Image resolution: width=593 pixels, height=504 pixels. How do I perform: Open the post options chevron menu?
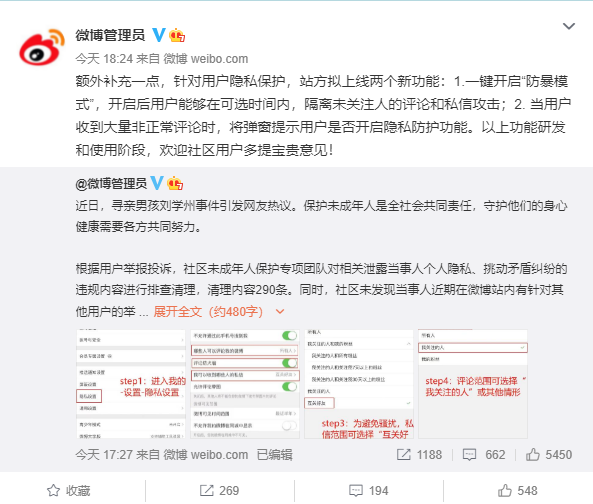point(569,26)
